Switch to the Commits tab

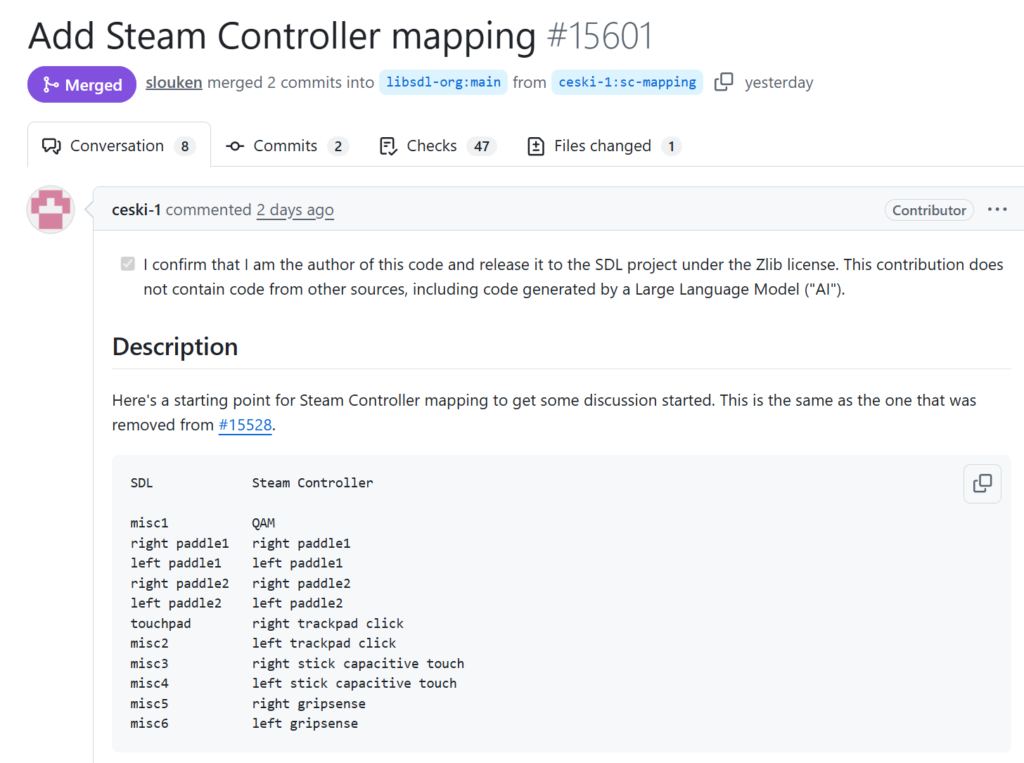286,146
